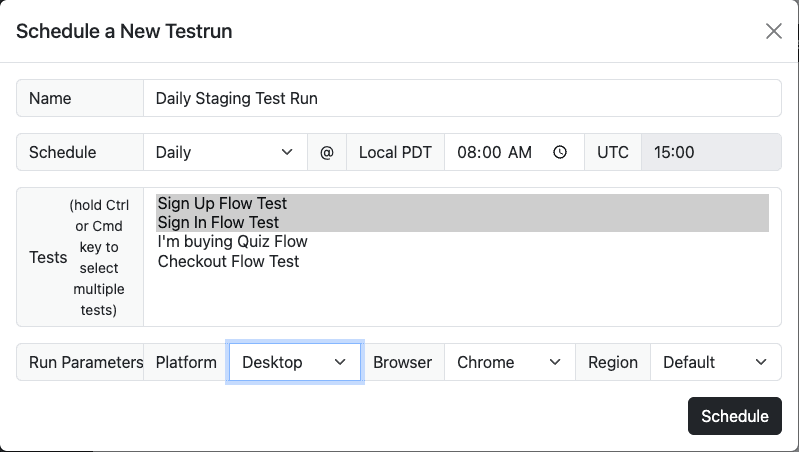
Task: Expand the Default region dropdown
Action: click(715, 362)
